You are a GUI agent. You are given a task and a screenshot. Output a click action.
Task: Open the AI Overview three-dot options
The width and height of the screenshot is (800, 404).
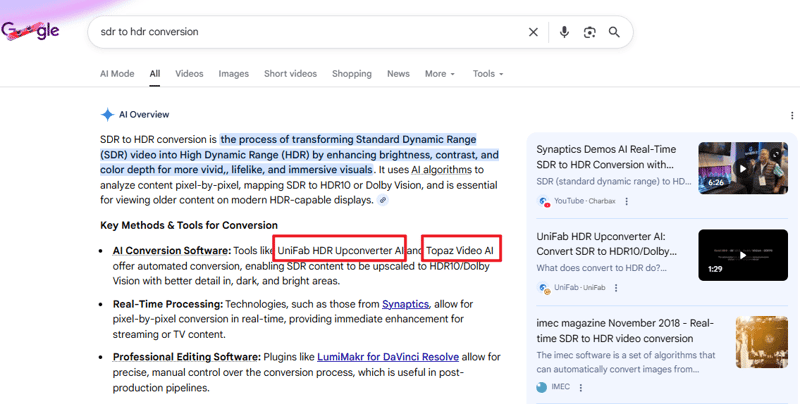(x=792, y=115)
